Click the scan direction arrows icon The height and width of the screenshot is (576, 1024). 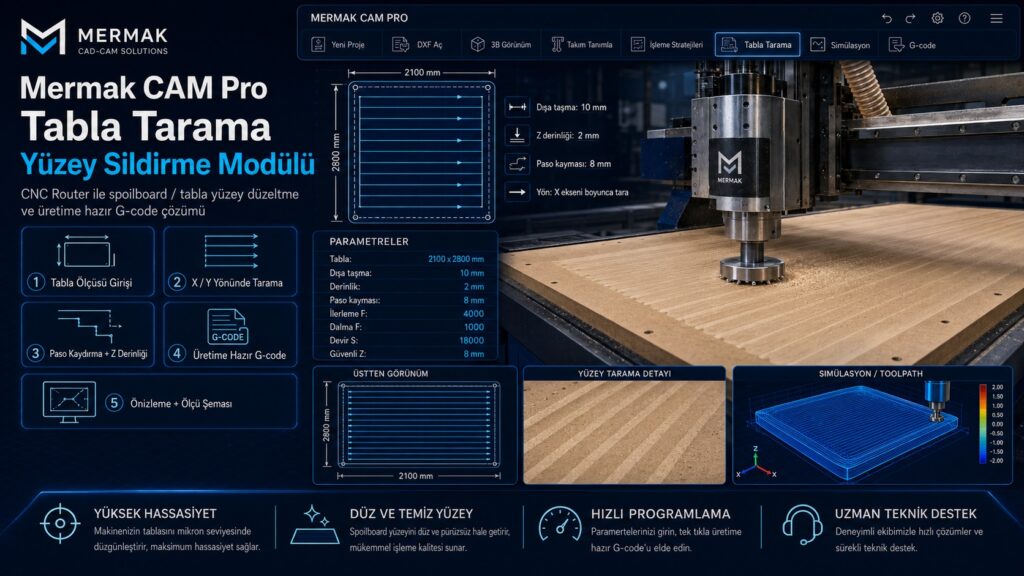tap(231, 251)
